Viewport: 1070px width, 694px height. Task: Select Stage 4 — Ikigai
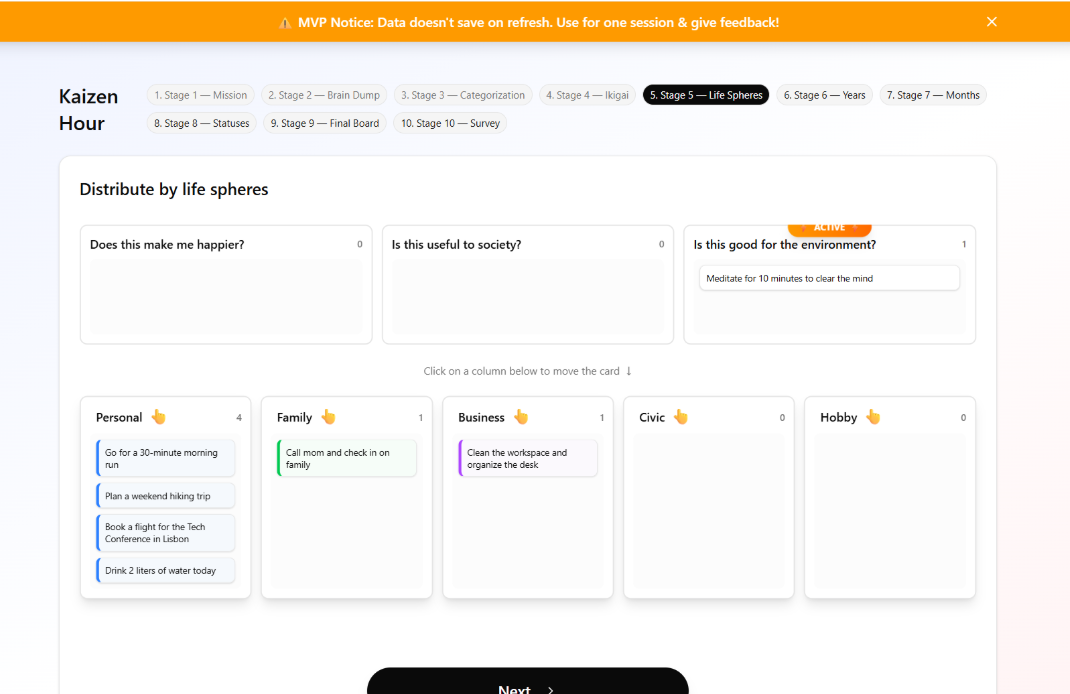(586, 95)
